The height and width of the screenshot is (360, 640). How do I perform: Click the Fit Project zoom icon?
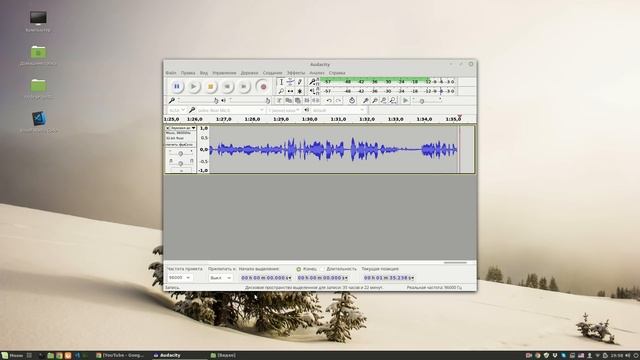pos(393,100)
